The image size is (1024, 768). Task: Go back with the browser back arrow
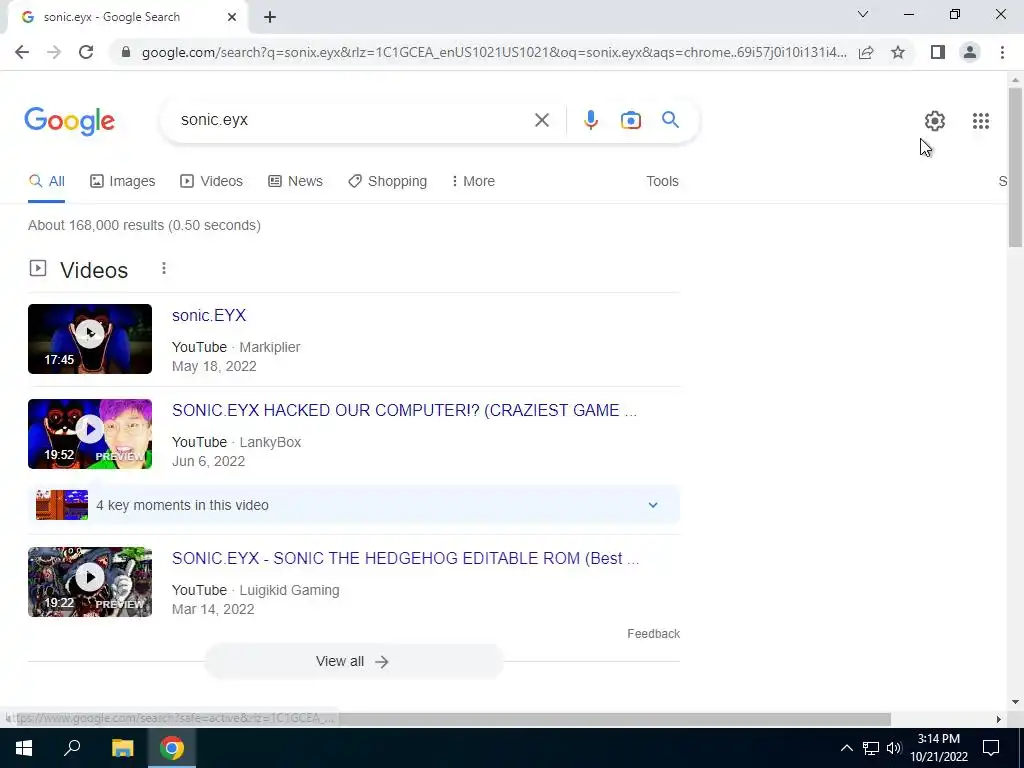click(x=22, y=52)
